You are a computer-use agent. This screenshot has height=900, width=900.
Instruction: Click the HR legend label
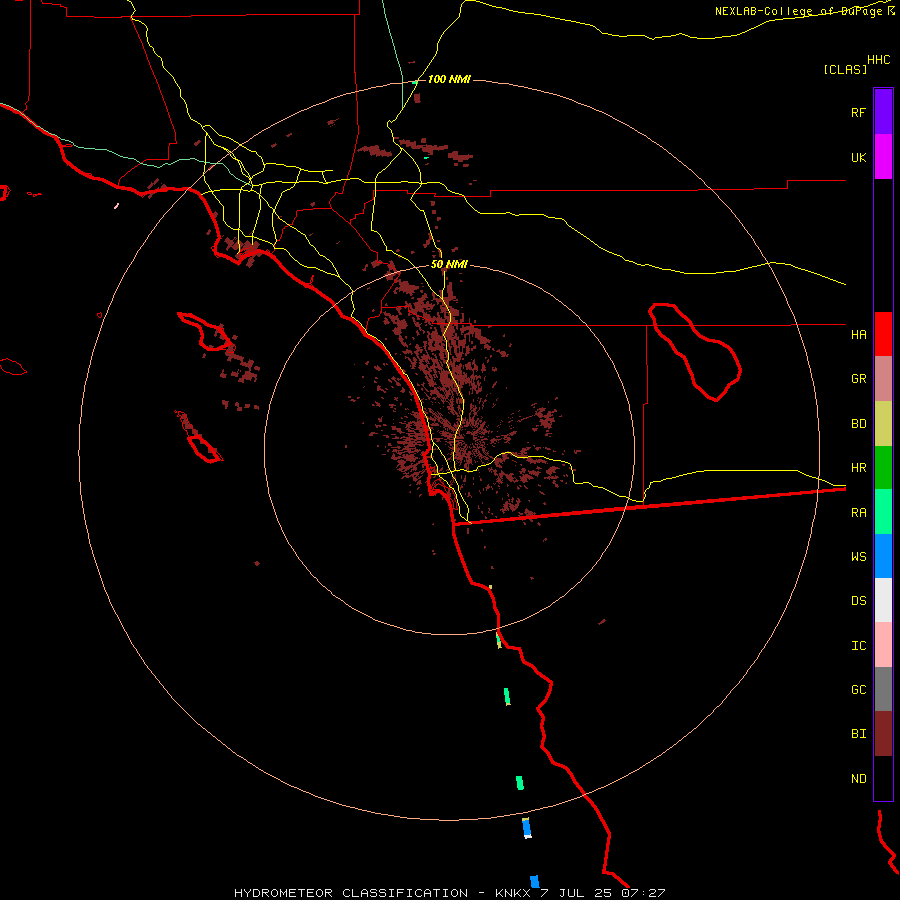point(858,468)
